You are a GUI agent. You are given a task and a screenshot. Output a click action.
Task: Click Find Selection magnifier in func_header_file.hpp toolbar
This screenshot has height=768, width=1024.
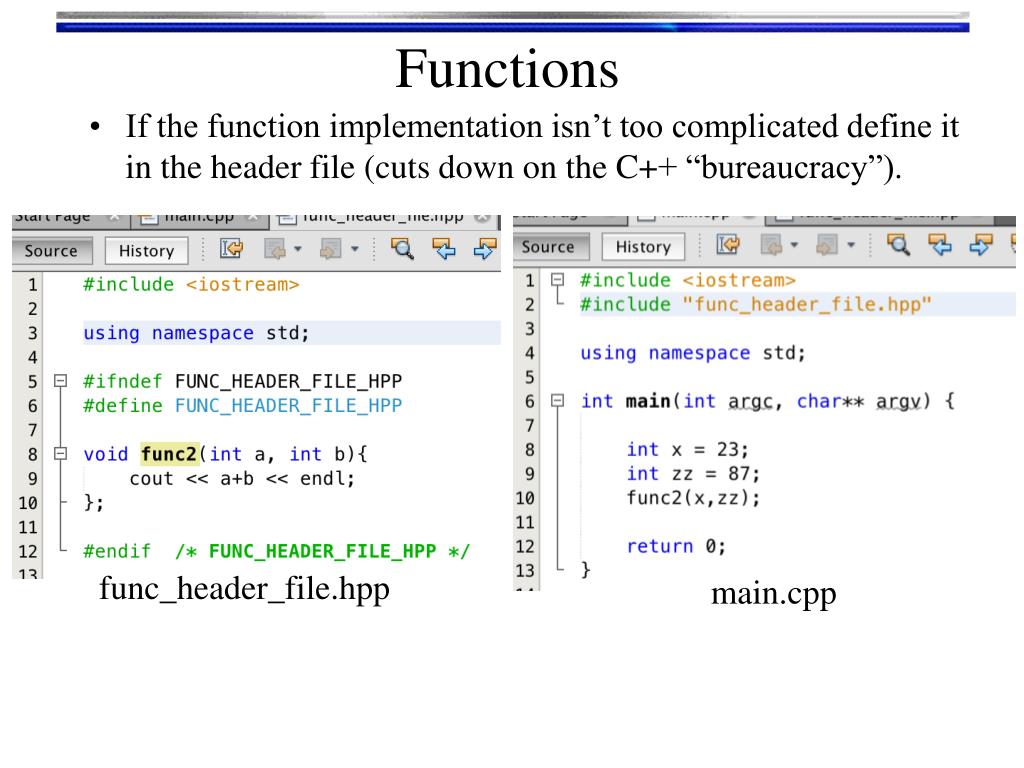[402, 249]
